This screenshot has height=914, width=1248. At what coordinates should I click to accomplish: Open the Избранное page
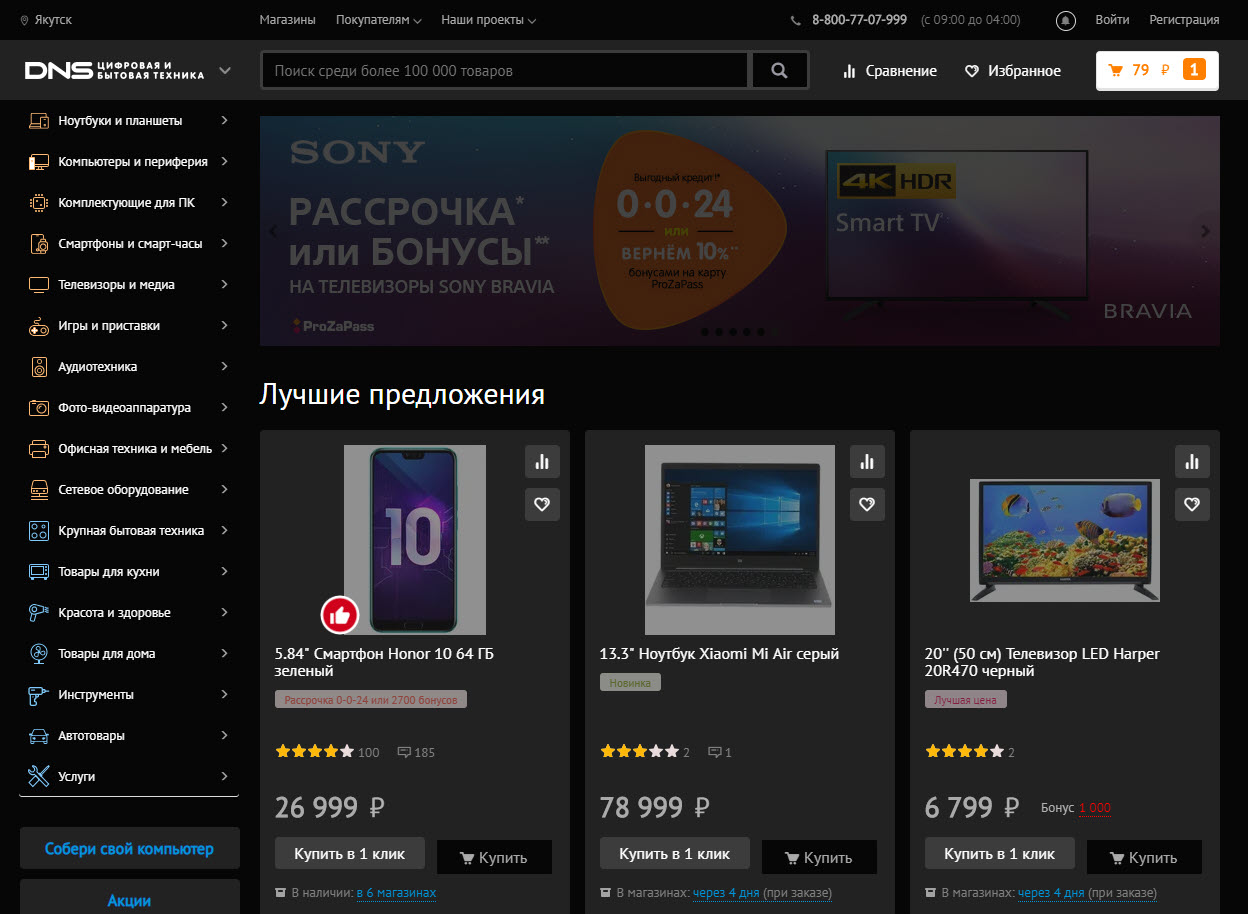click(1012, 71)
